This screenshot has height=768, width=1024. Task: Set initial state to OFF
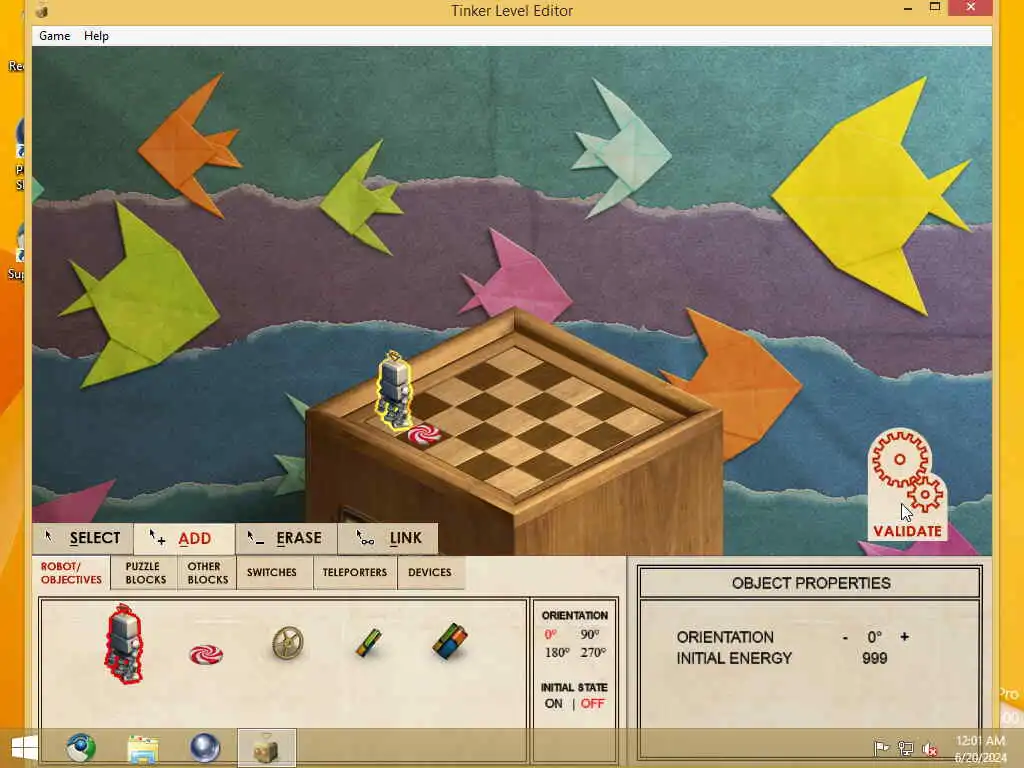[592, 703]
